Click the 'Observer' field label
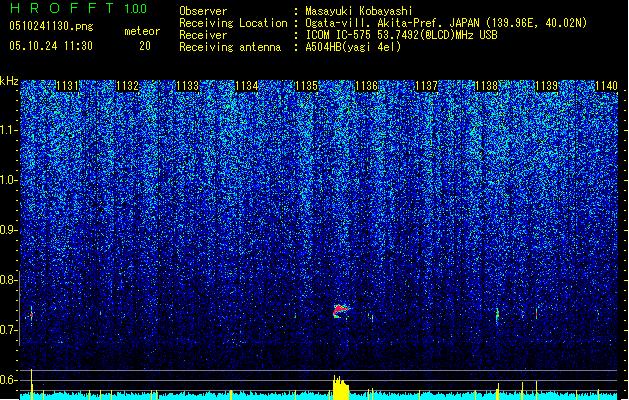This screenshot has width=629, height=400. tap(203, 11)
